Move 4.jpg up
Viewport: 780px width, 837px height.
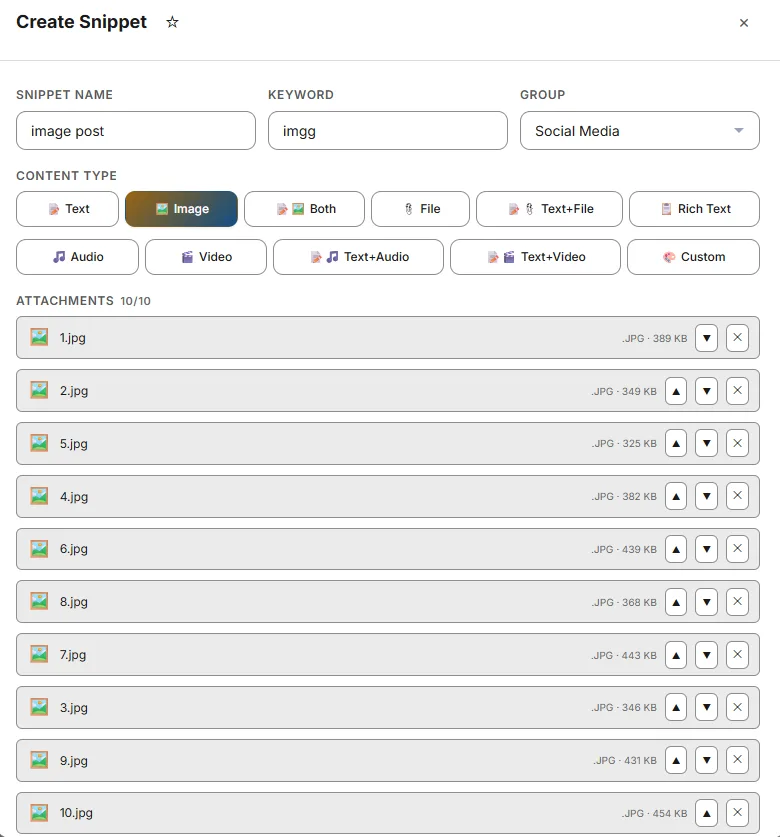(676, 496)
